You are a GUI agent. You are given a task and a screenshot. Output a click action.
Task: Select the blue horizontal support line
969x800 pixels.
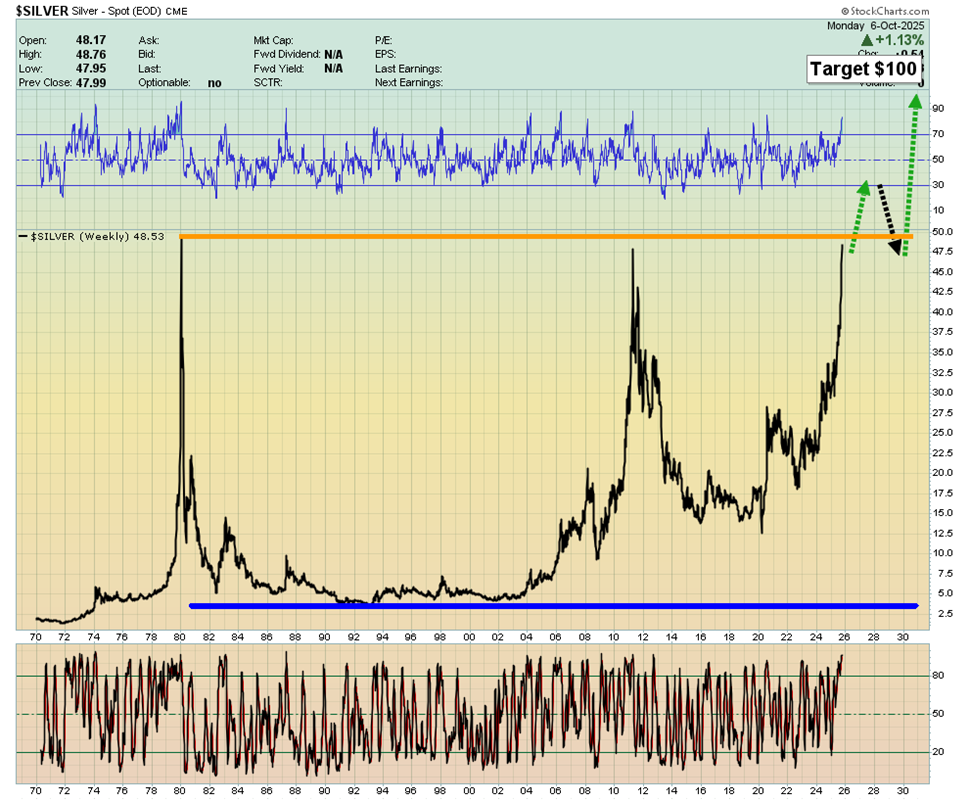click(550, 606)
